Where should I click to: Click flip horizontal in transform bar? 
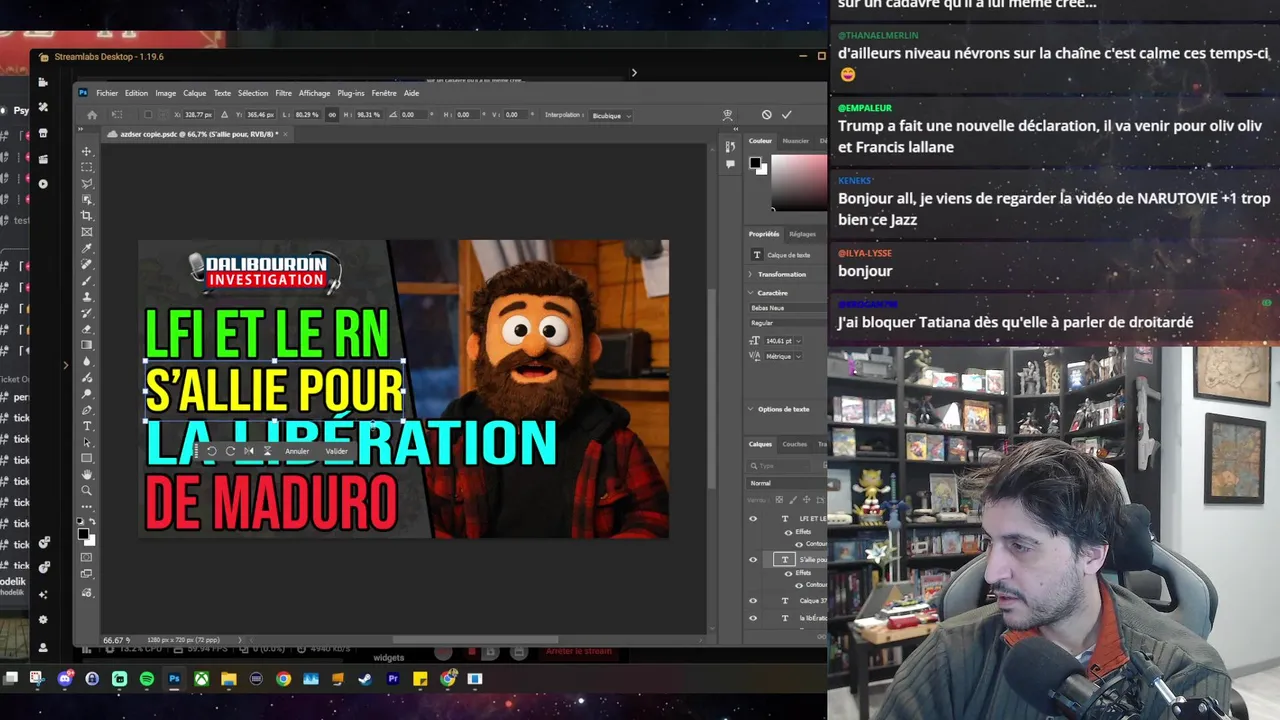pyautogui.click(x=249, y=451)
